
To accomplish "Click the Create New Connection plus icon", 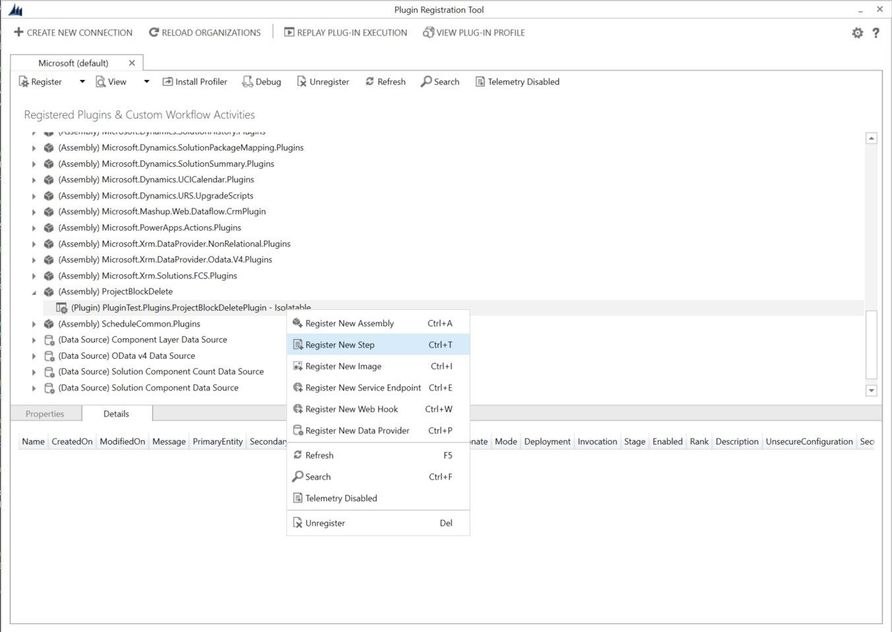I will point(19,32).
